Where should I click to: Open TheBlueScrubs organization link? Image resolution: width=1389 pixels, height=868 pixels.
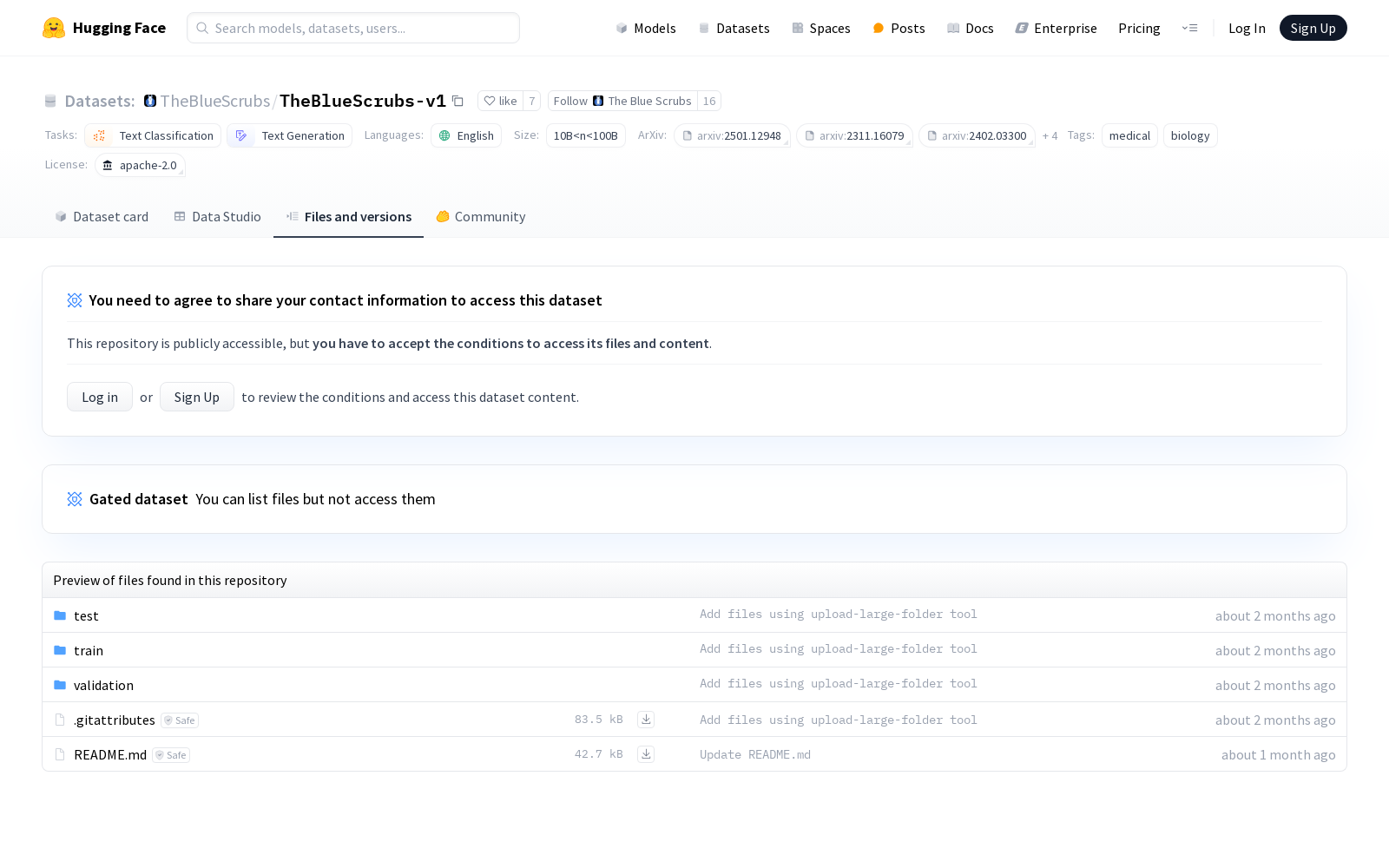coord(215,101)
